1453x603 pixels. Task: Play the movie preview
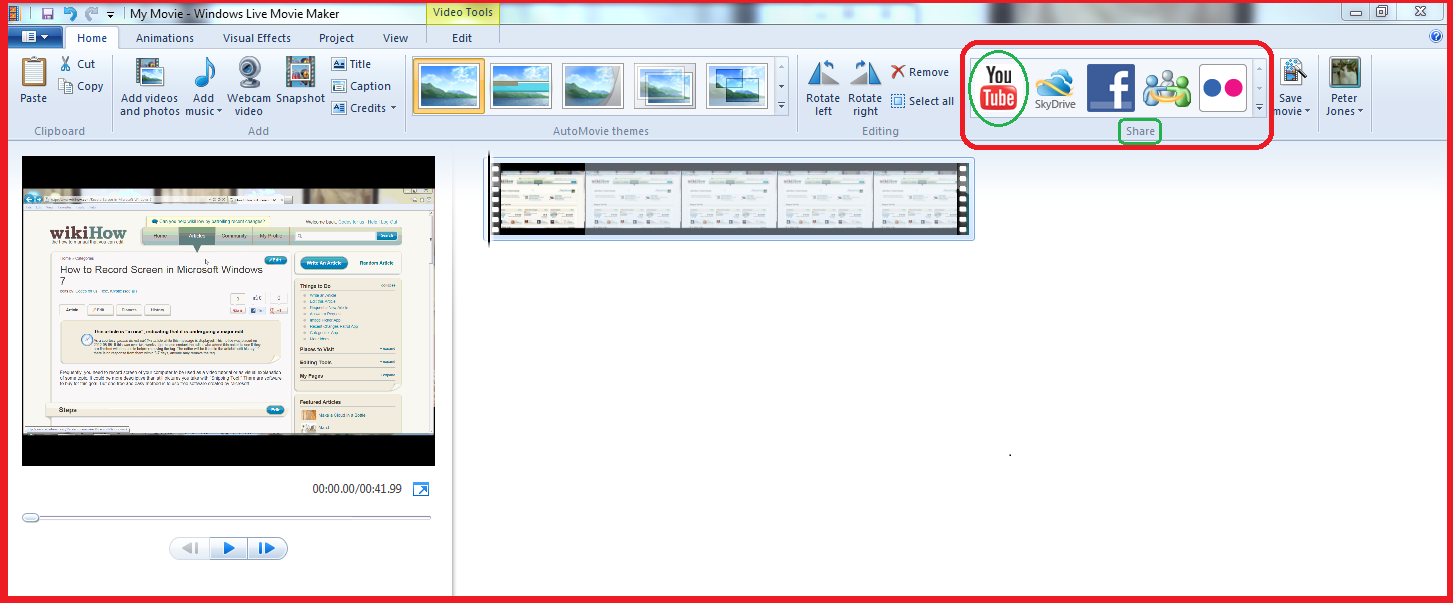coord(229,548)
